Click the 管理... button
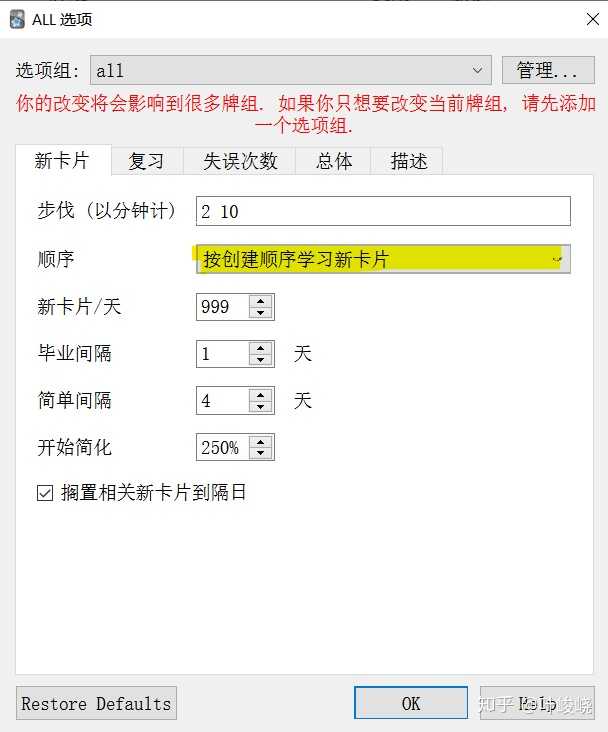This screenshot has width=608, height=732. coord(547,71)
